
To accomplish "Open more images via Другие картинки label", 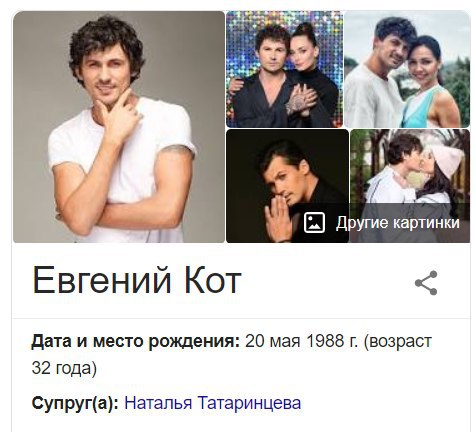I will (x=398, y=222).
